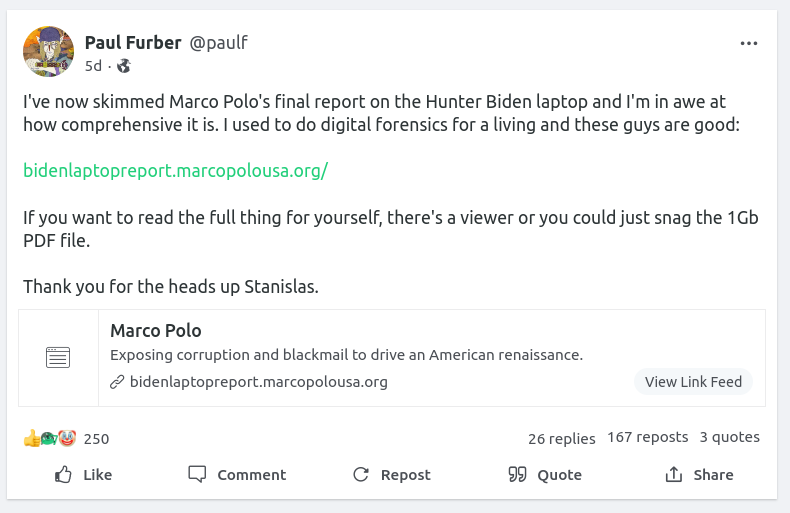View the 3 quotes list

[x=729, y=437]
